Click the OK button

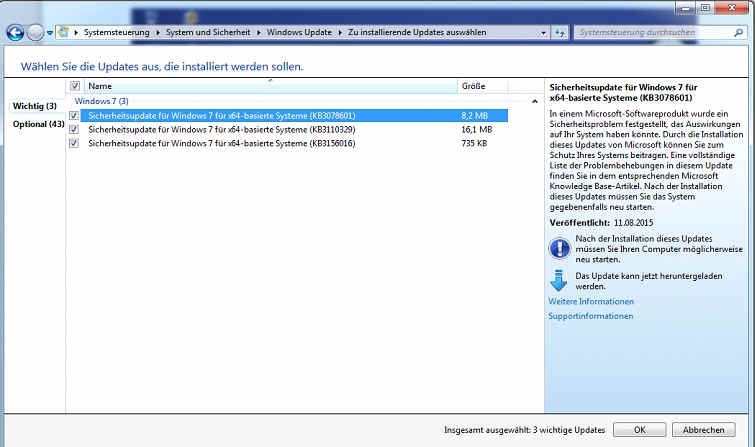coord(639,430)
